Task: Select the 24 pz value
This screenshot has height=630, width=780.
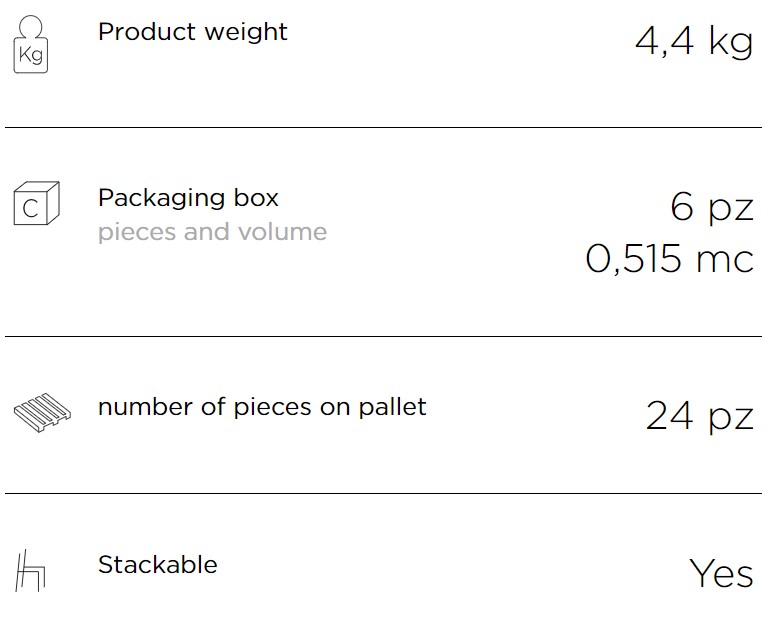Action: (x=699, y=416)
